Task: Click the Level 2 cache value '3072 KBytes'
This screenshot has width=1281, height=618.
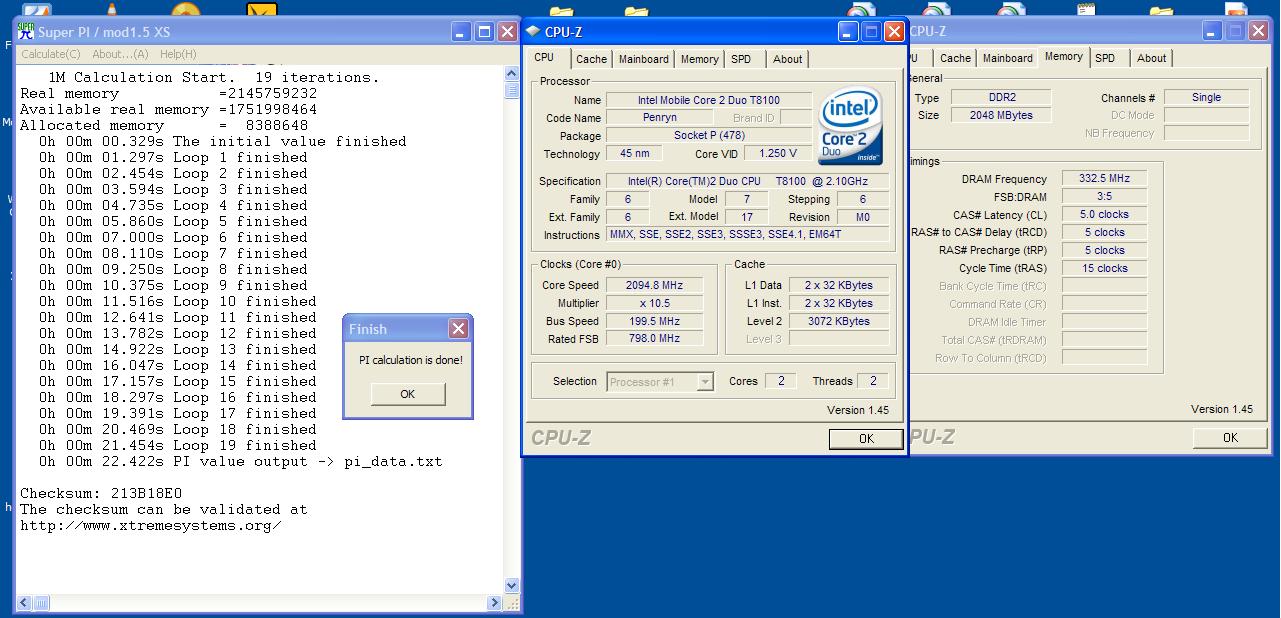Action: (838, 321)
